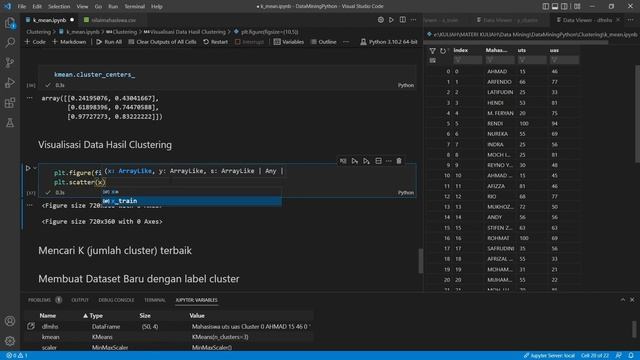Execute cell and below icon
This screenshot has height=360, width=640.
coord(366,161)
